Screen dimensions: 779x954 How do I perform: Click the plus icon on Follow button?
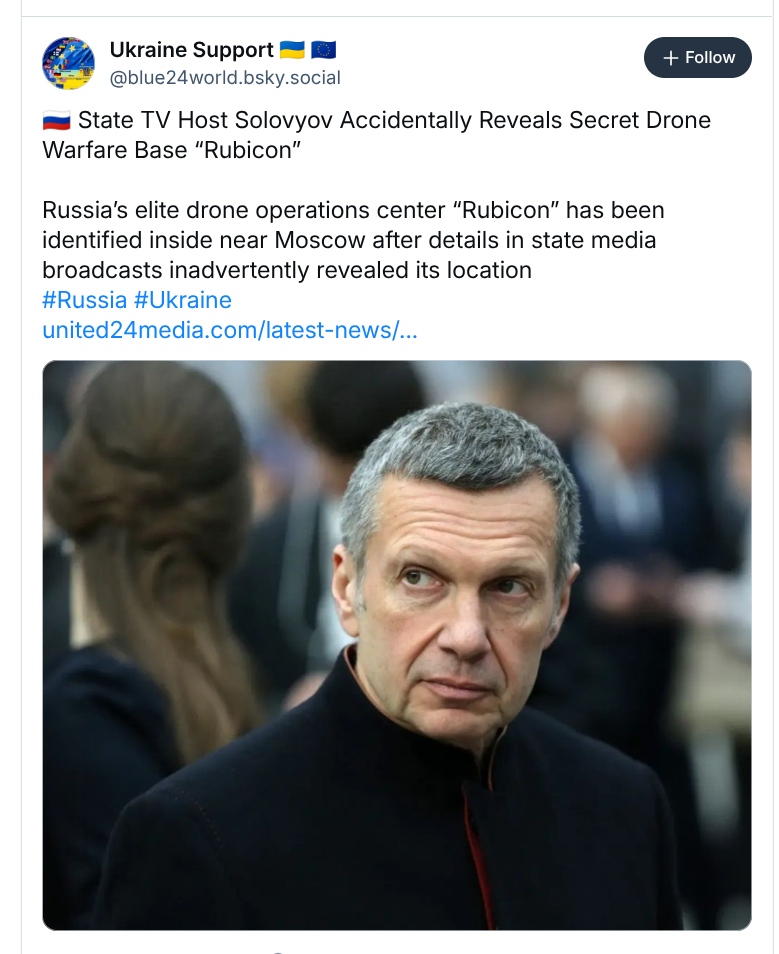(671, 58)
